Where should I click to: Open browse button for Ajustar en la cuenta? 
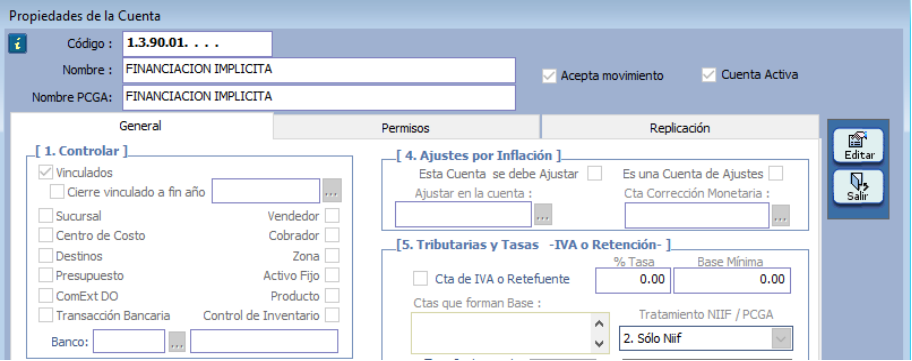pyautogui.click(x=543, y=215)
